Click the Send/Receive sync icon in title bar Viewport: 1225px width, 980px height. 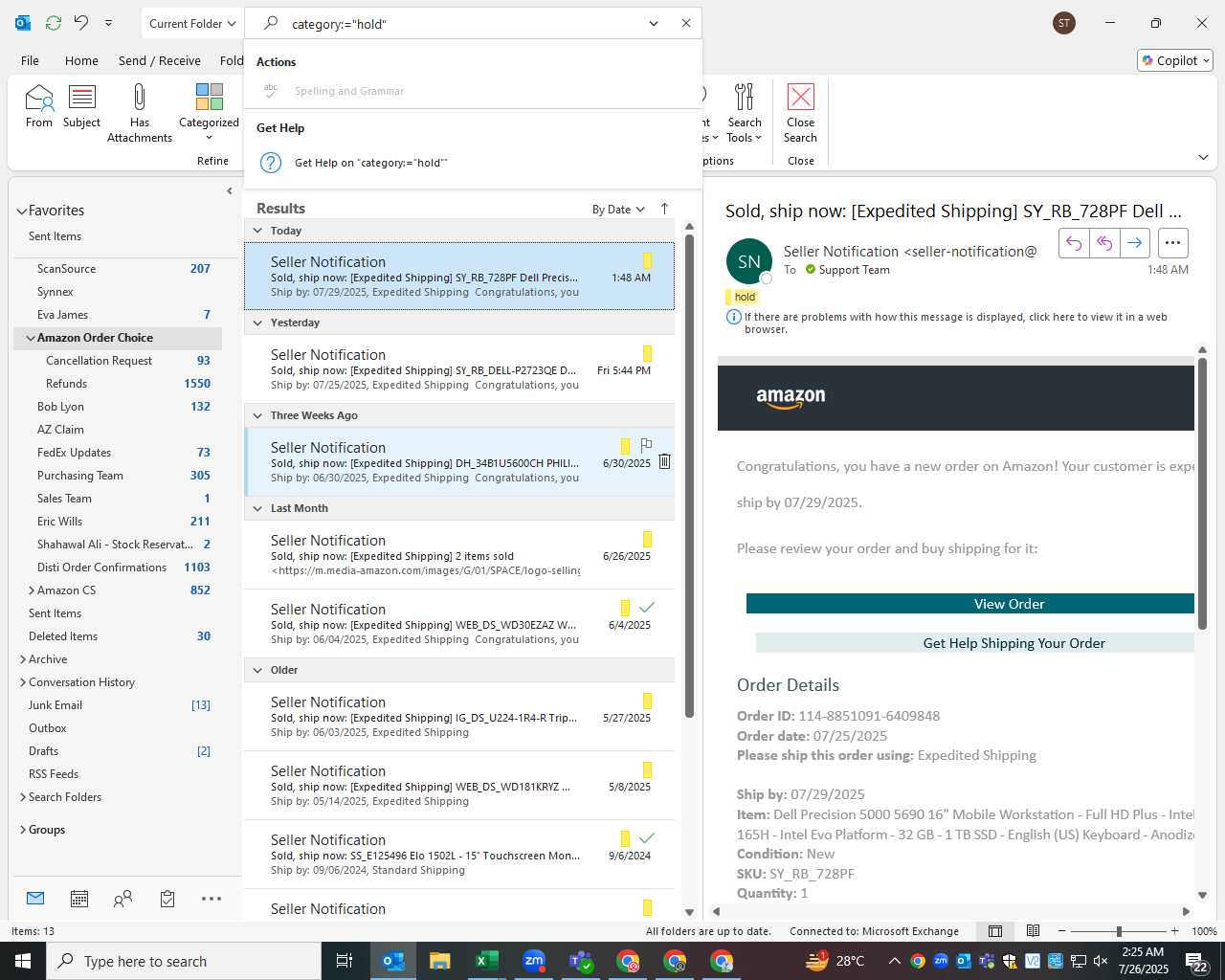(54, 23)
